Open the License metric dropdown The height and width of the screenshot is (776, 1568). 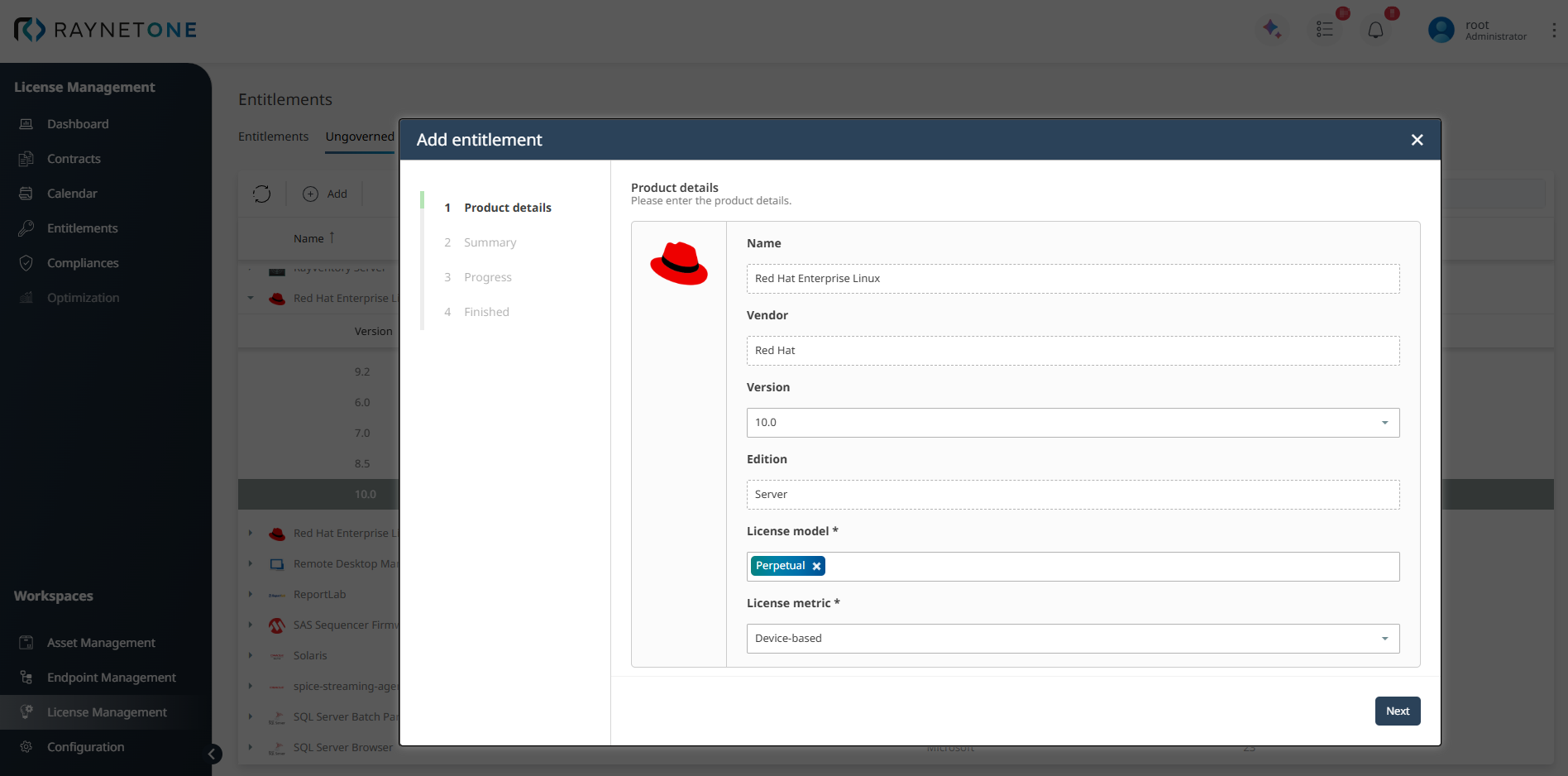tap(1073, 639)
